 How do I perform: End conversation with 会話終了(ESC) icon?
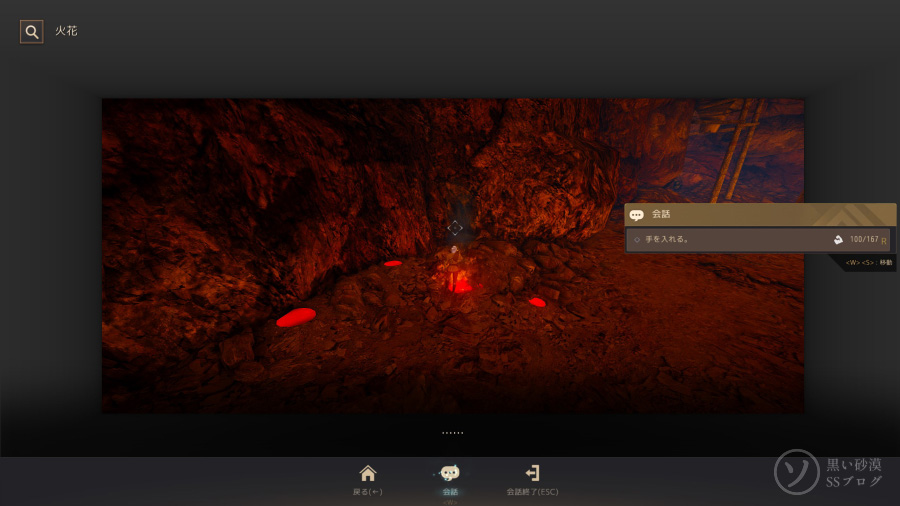pos(532,473)
